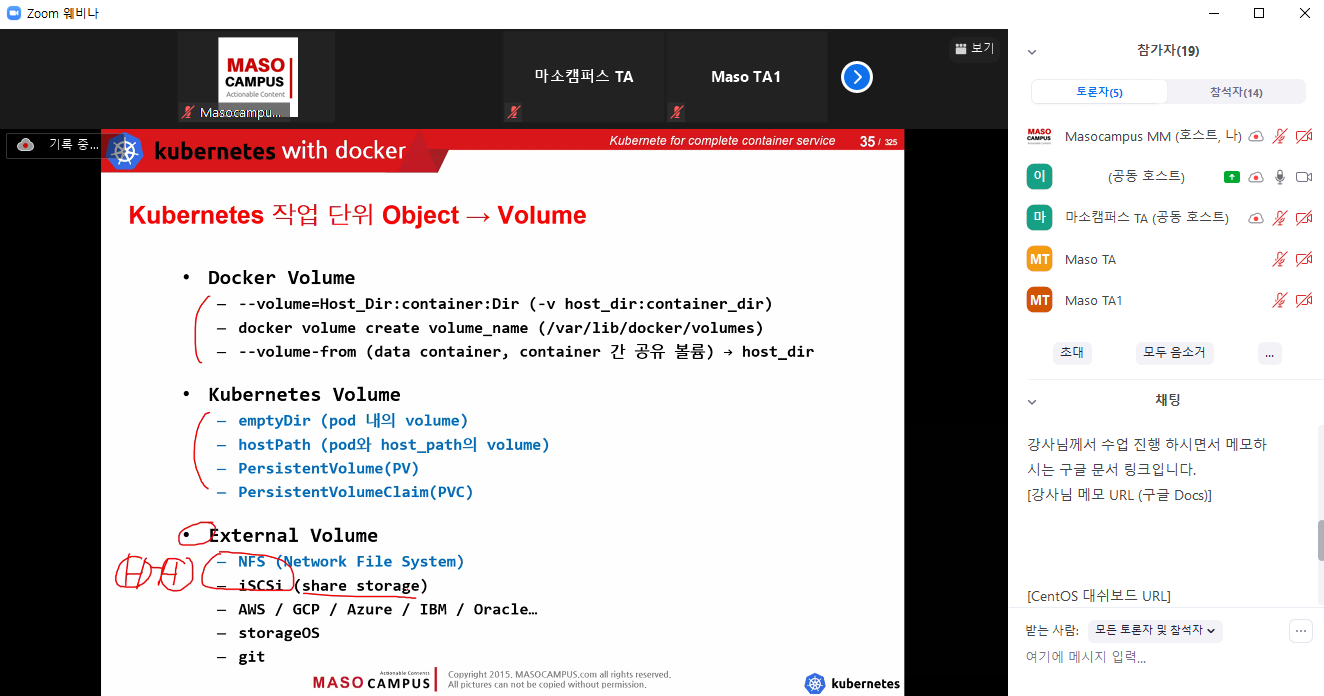
Task: Mute the co-host's active microphone
Action: coord(1279,177)
